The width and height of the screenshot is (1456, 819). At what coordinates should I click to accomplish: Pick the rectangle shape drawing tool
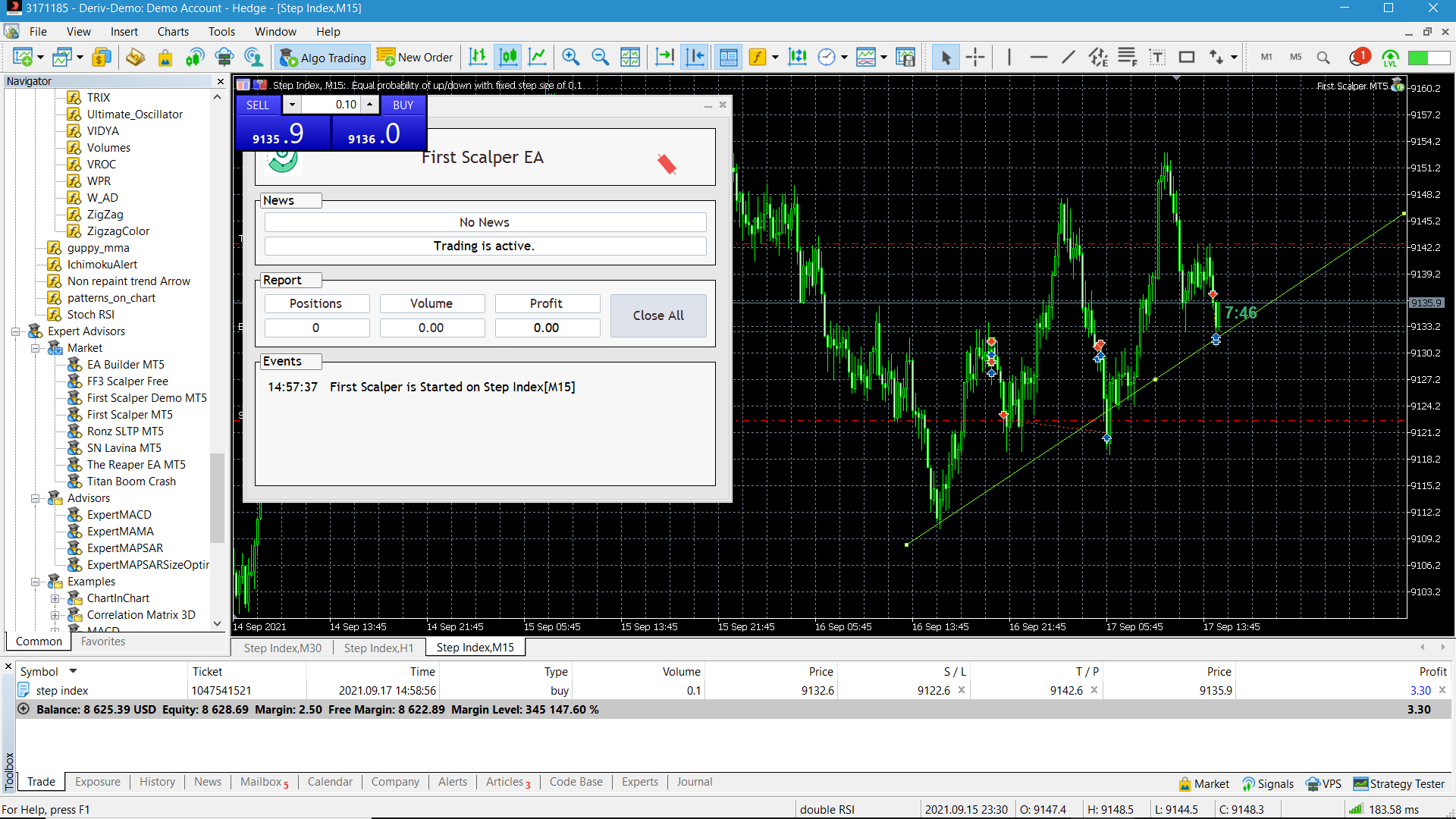click(x=1187, y=57)
